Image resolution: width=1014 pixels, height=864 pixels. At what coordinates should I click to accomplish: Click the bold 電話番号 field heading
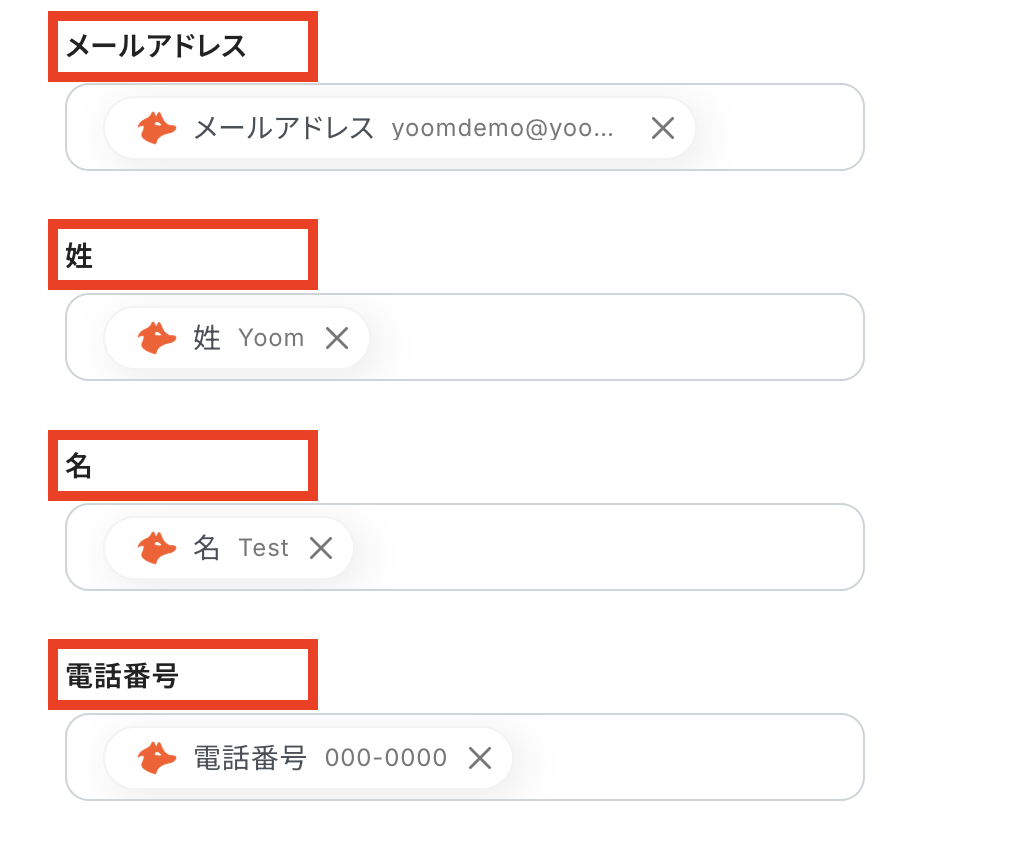[122, 676]
